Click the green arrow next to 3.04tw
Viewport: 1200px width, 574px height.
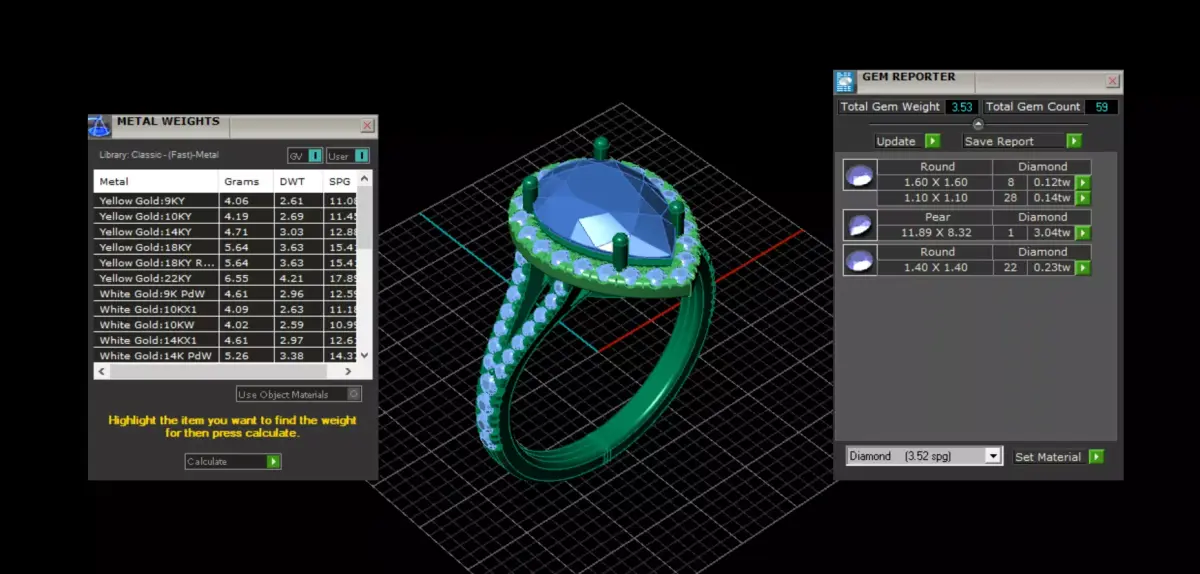[1082, 233]
